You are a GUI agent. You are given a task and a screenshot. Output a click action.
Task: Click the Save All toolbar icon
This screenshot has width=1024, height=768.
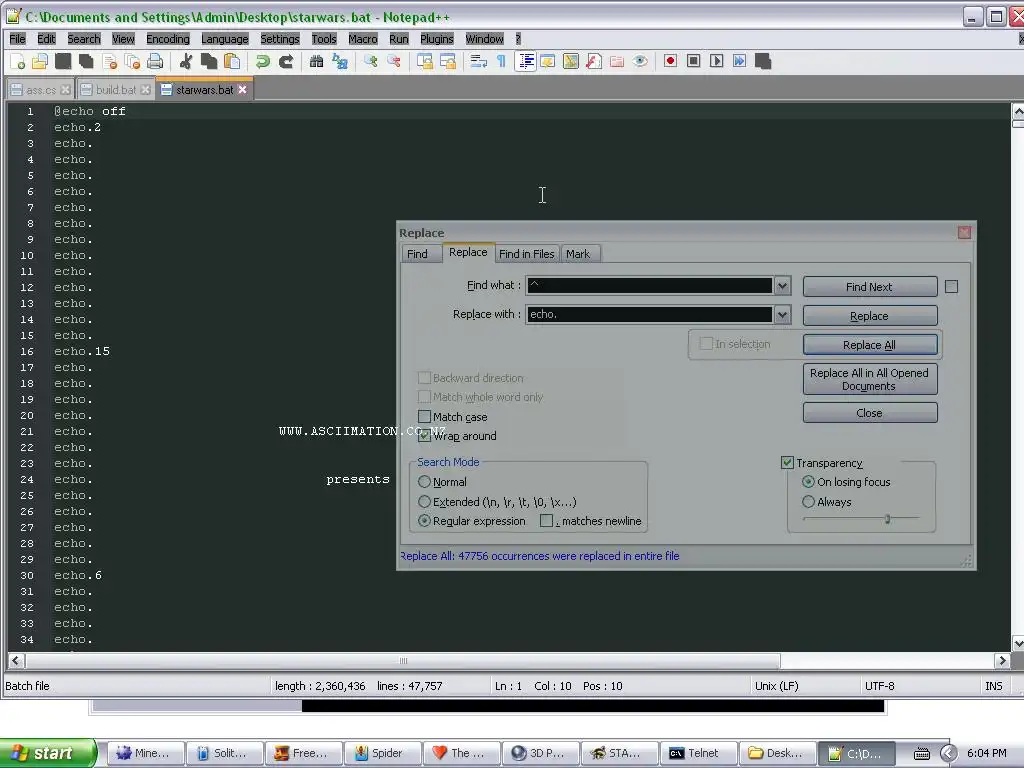point(86,61)
